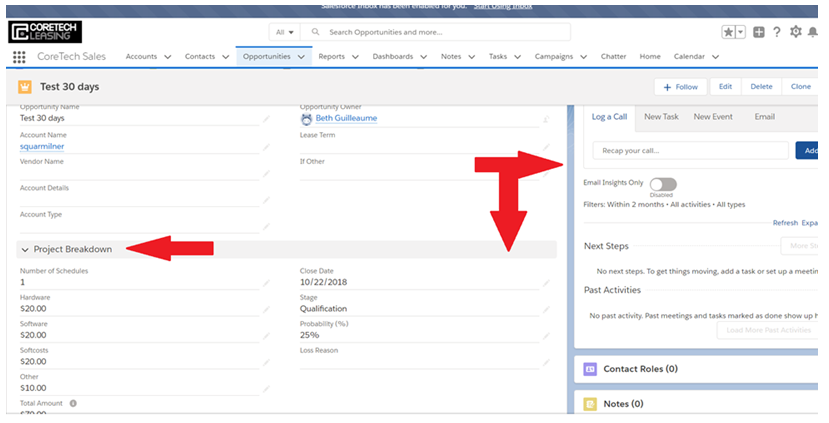Open the Global Actions plus icon
Screen dimensions: 829x423
(759, 32)
